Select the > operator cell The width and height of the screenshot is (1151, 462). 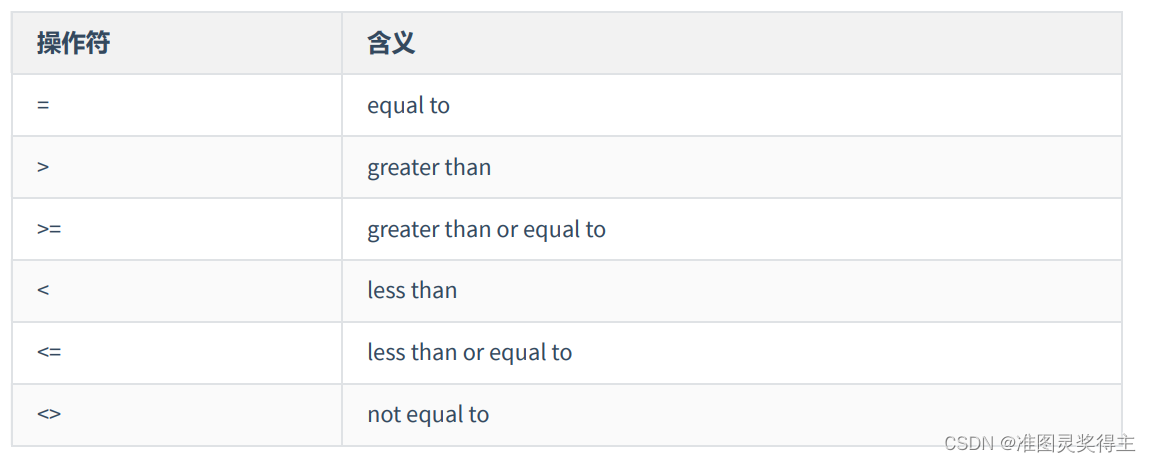[x=177, y=167]
